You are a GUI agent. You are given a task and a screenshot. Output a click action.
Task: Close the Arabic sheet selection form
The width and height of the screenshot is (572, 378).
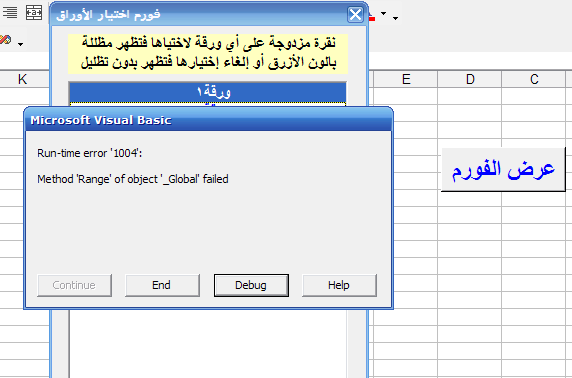click(355, 15)
